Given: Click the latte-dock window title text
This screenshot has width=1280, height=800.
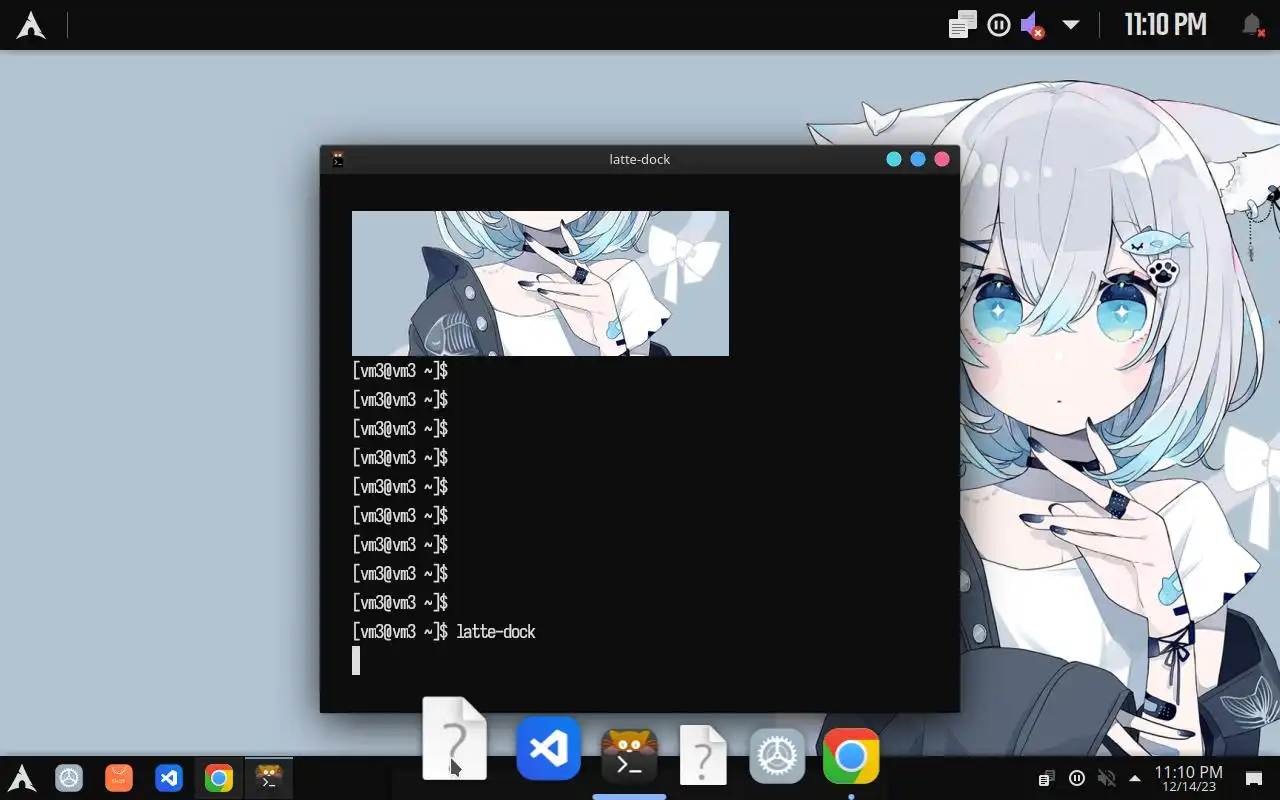Looking at the screenshot, I should 640,159.
